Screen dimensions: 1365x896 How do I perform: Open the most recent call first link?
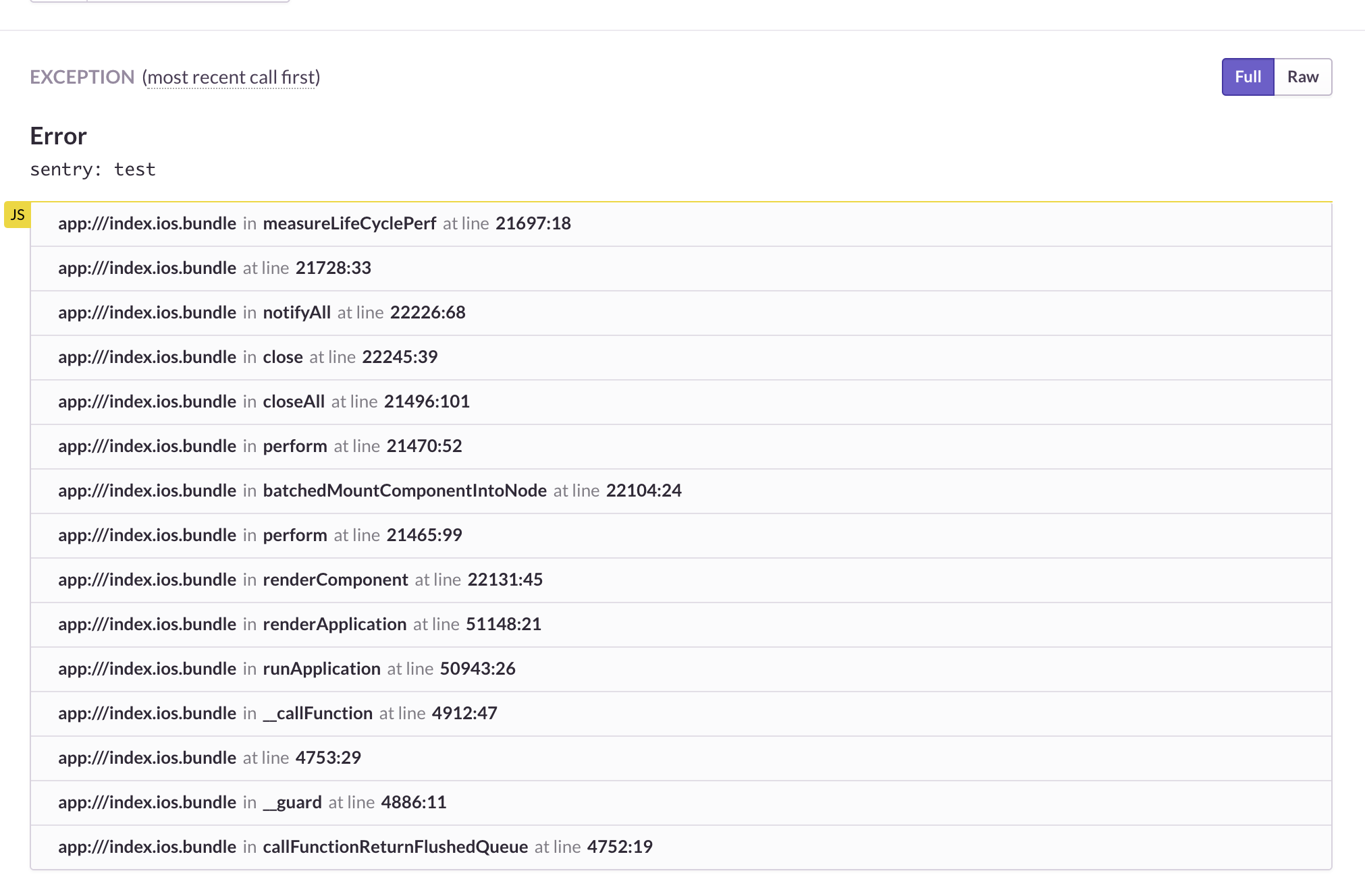[232, 78]
